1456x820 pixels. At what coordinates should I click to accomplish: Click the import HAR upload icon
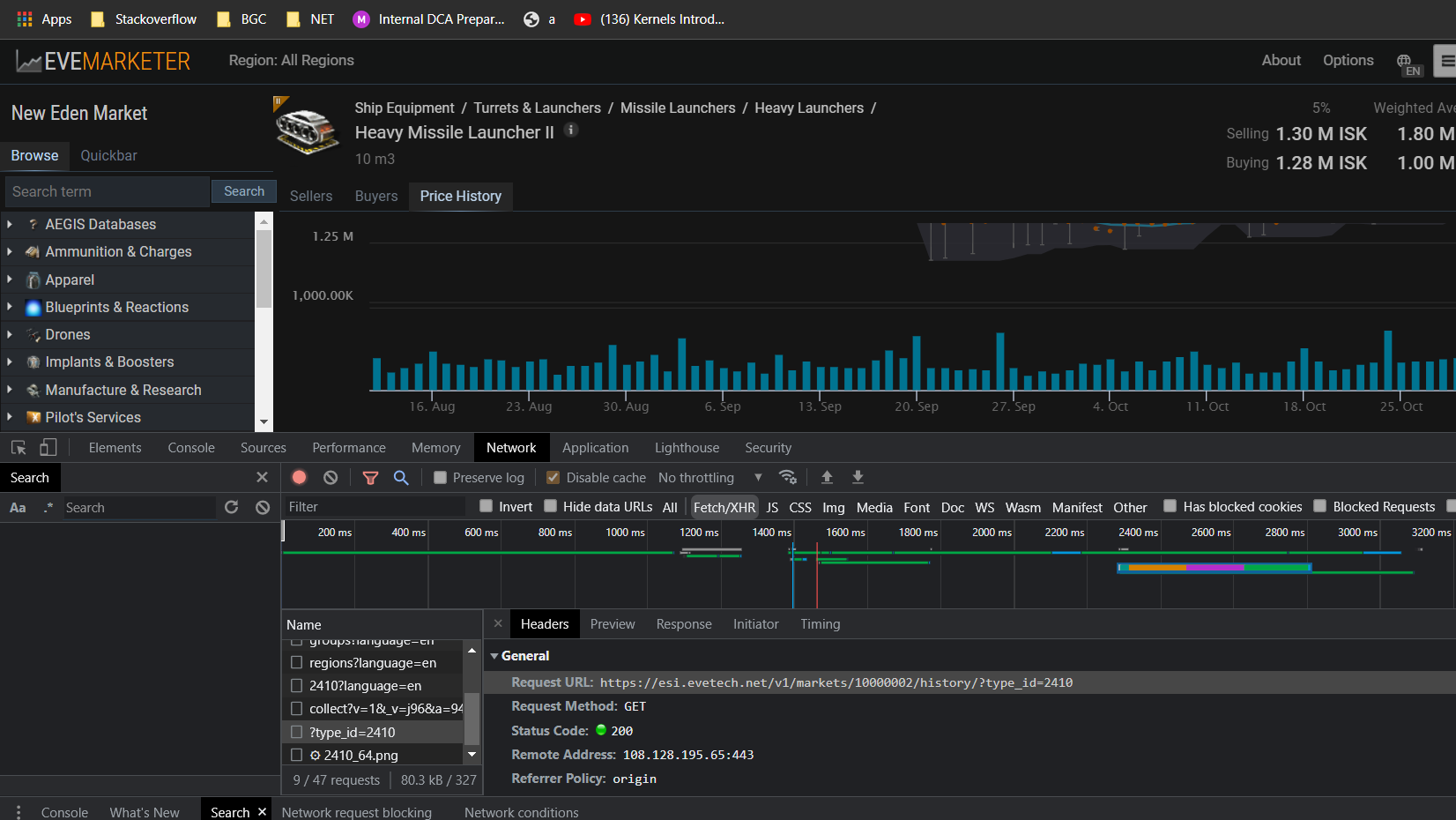[x=827, y=477]
